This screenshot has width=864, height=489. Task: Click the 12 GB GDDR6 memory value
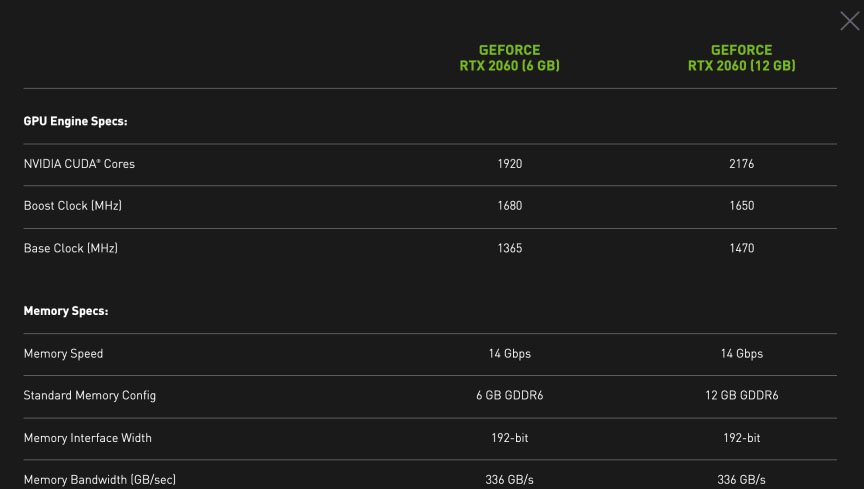[742, 395]
